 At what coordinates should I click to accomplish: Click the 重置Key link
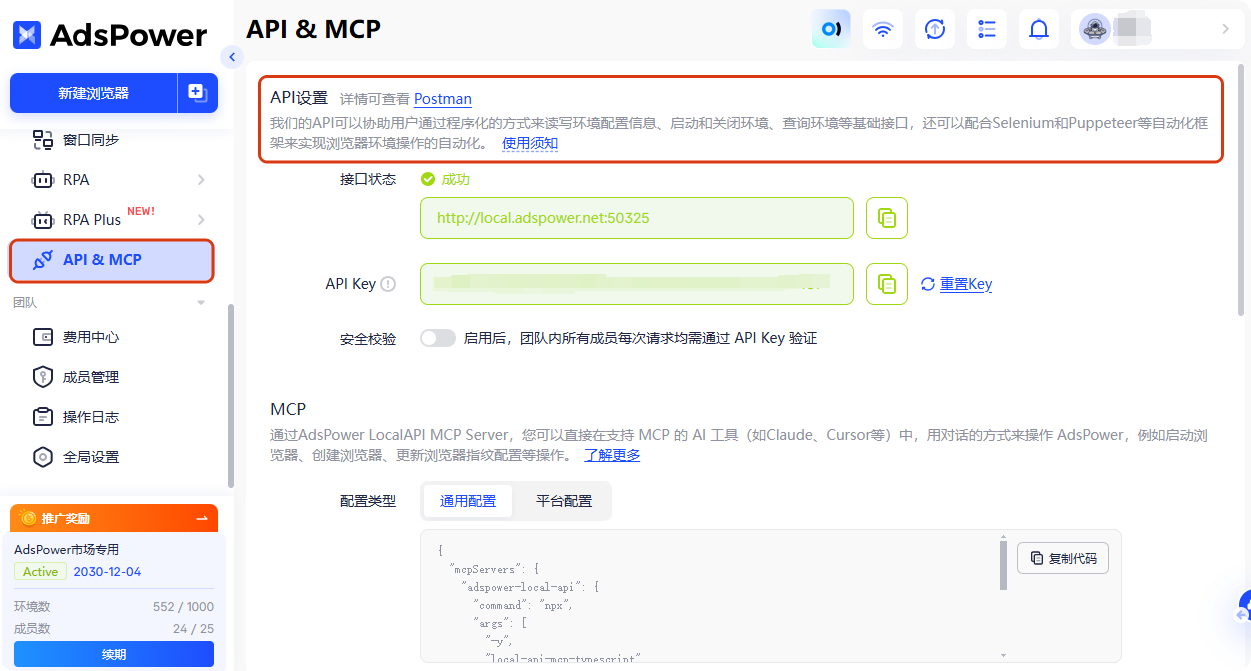pyautogui.click(x=966, y=284)
